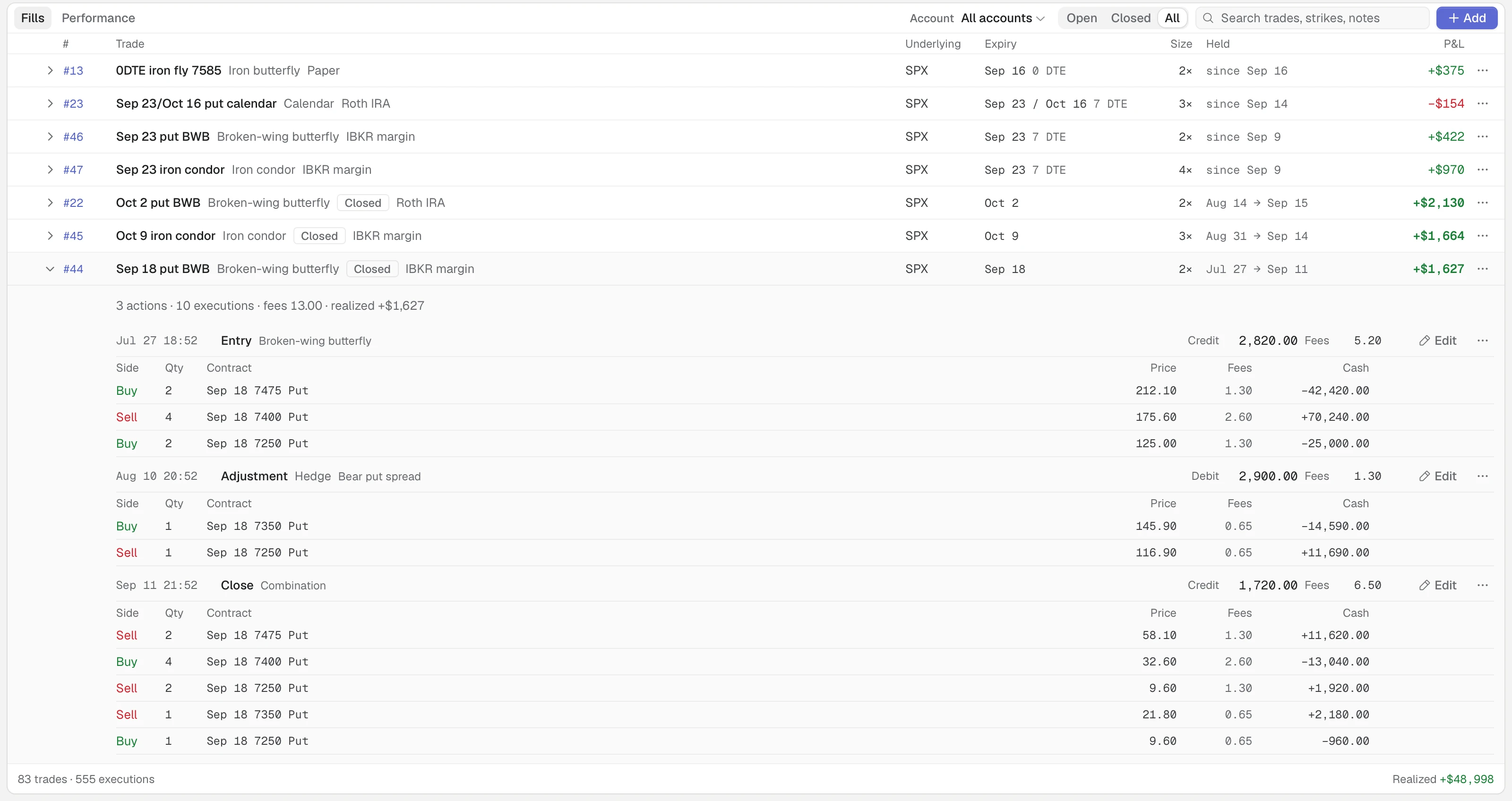Open trade number #22 link
The height and width of the screenshot is (801, 1512).
[x=73, y=203]
